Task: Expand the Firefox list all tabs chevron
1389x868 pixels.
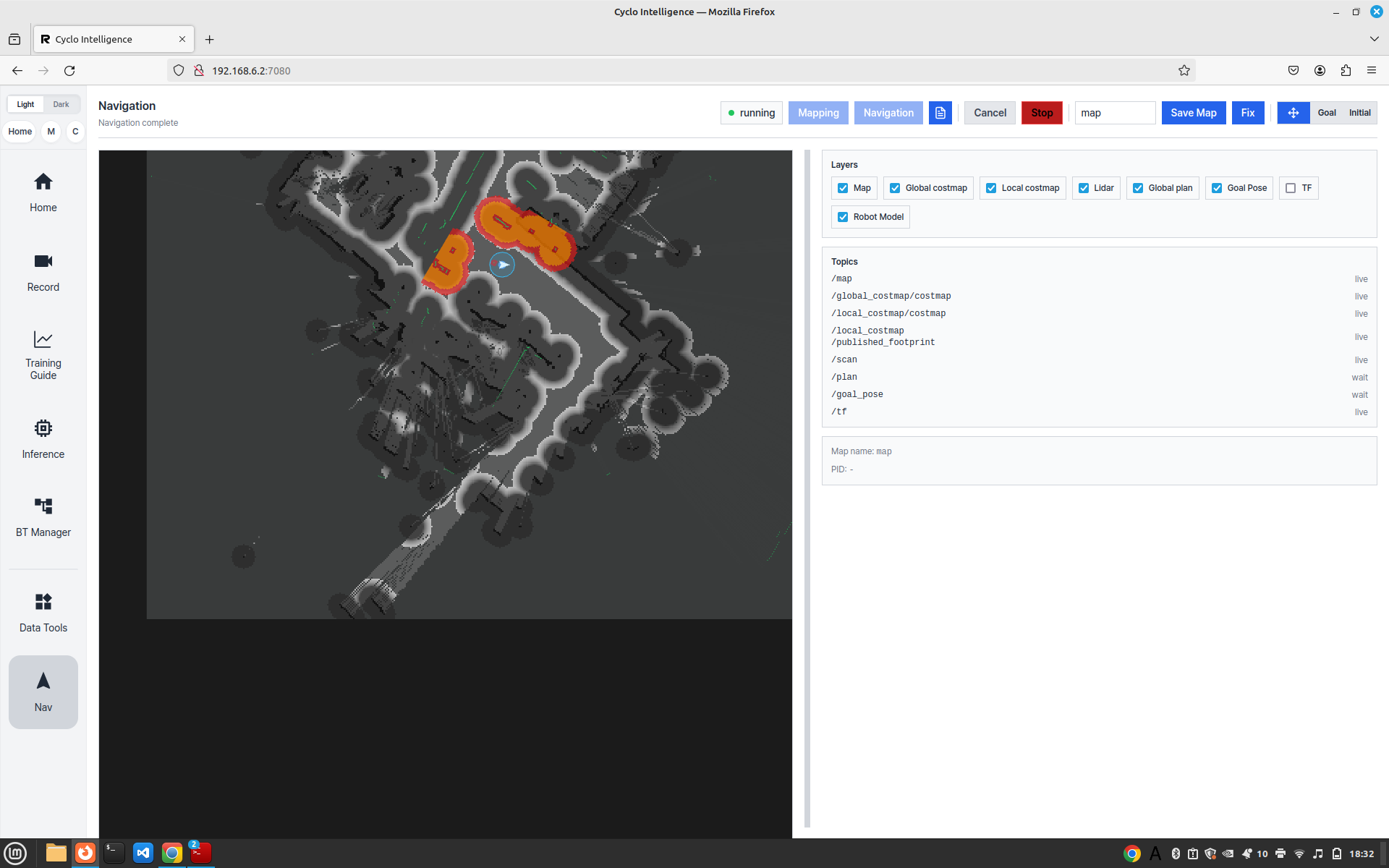Action: point(1374,39)
